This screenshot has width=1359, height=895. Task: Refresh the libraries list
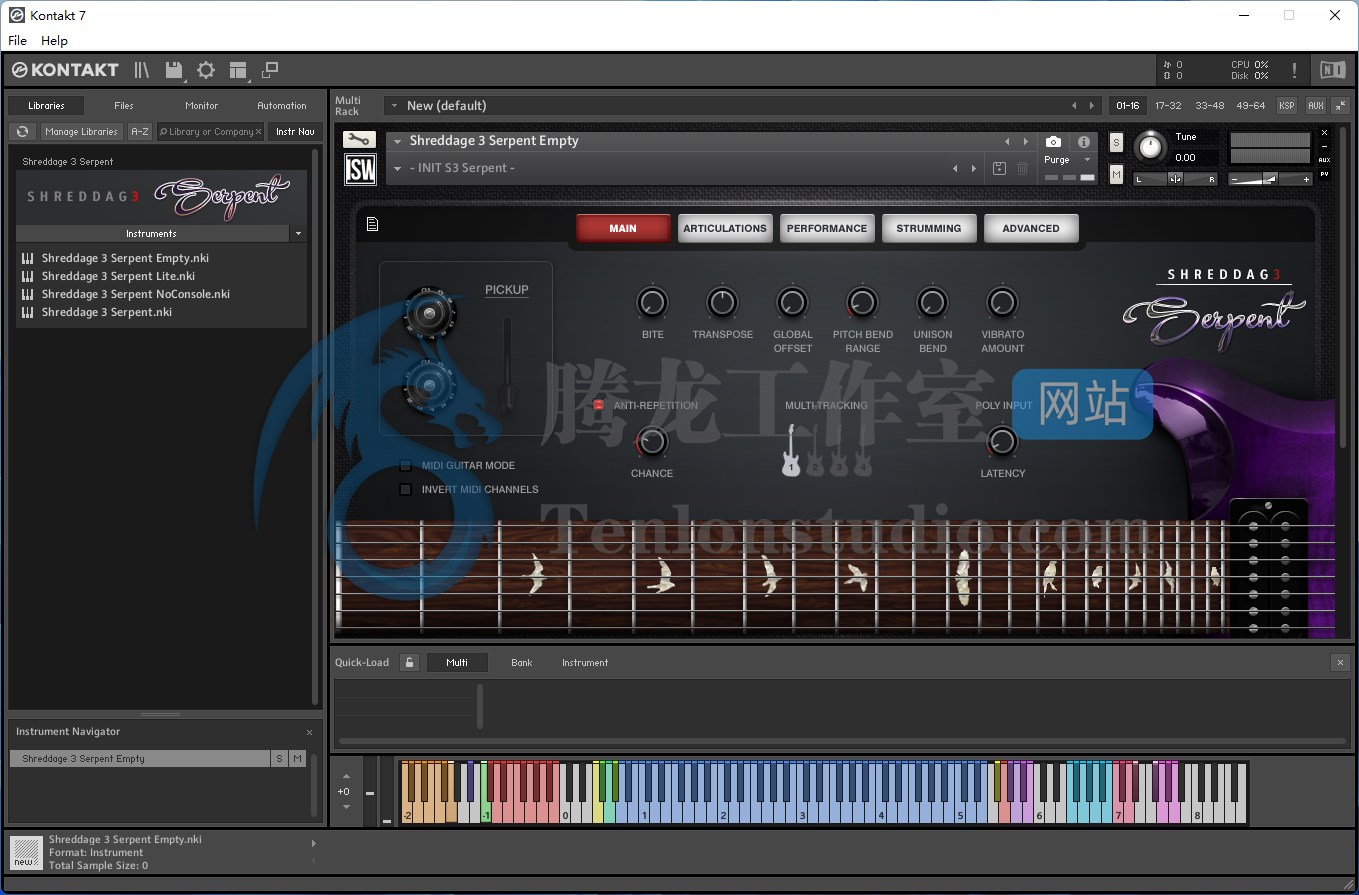[23, 131]
